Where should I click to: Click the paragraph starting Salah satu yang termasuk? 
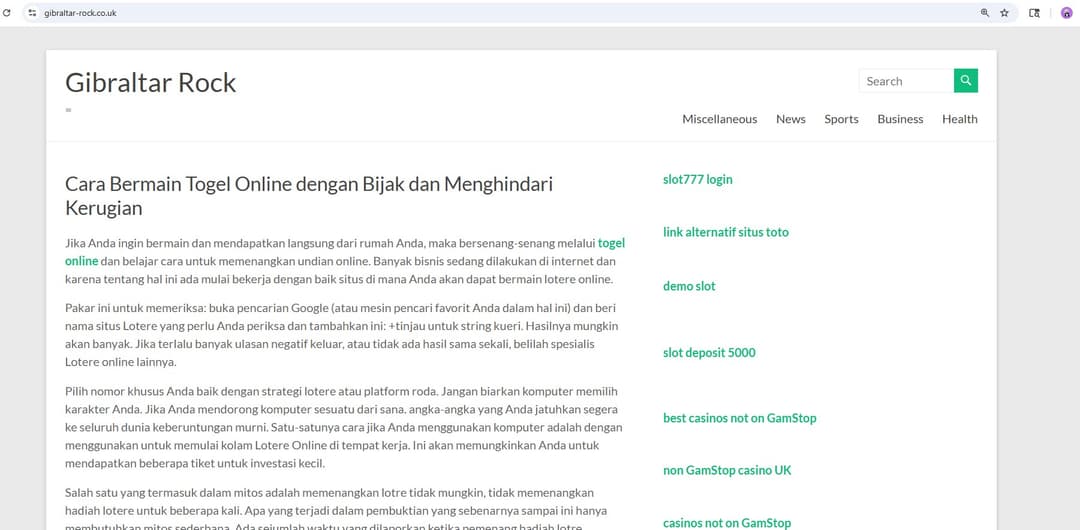tap(336, 510)
